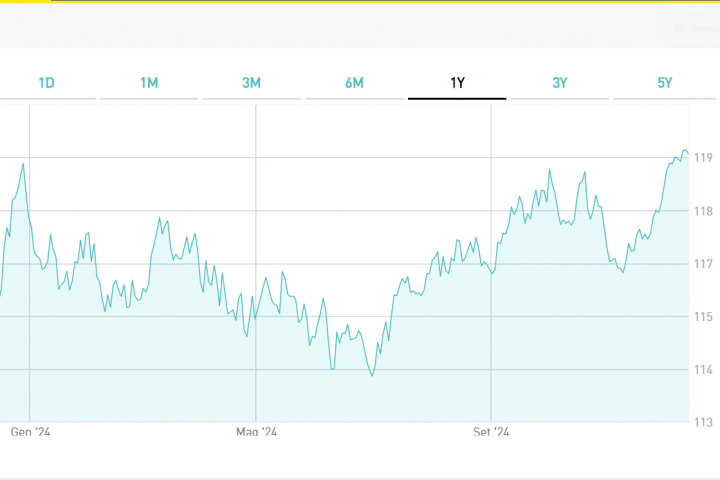This screenshot has height=480, width=720.
Task: Click the Set '24 date label
Action: 490,432
